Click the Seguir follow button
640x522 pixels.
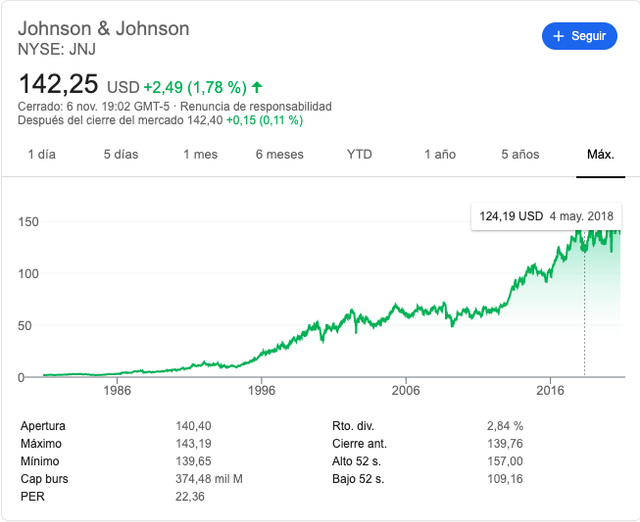[579, 36]
